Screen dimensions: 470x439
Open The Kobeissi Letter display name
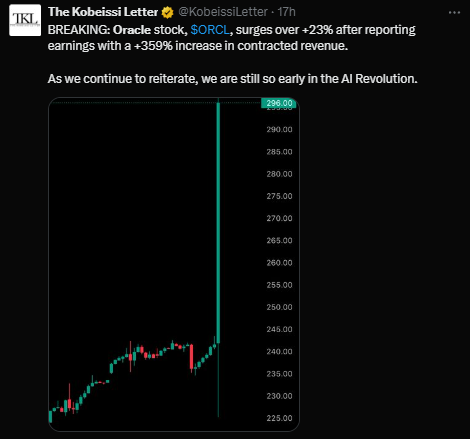tap(103, 12)
